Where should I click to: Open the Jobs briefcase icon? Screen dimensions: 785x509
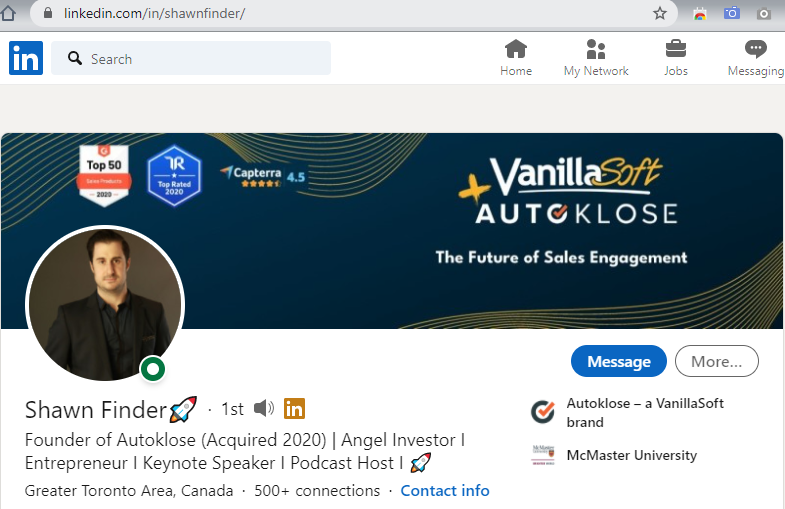click(x=676, y=49)
